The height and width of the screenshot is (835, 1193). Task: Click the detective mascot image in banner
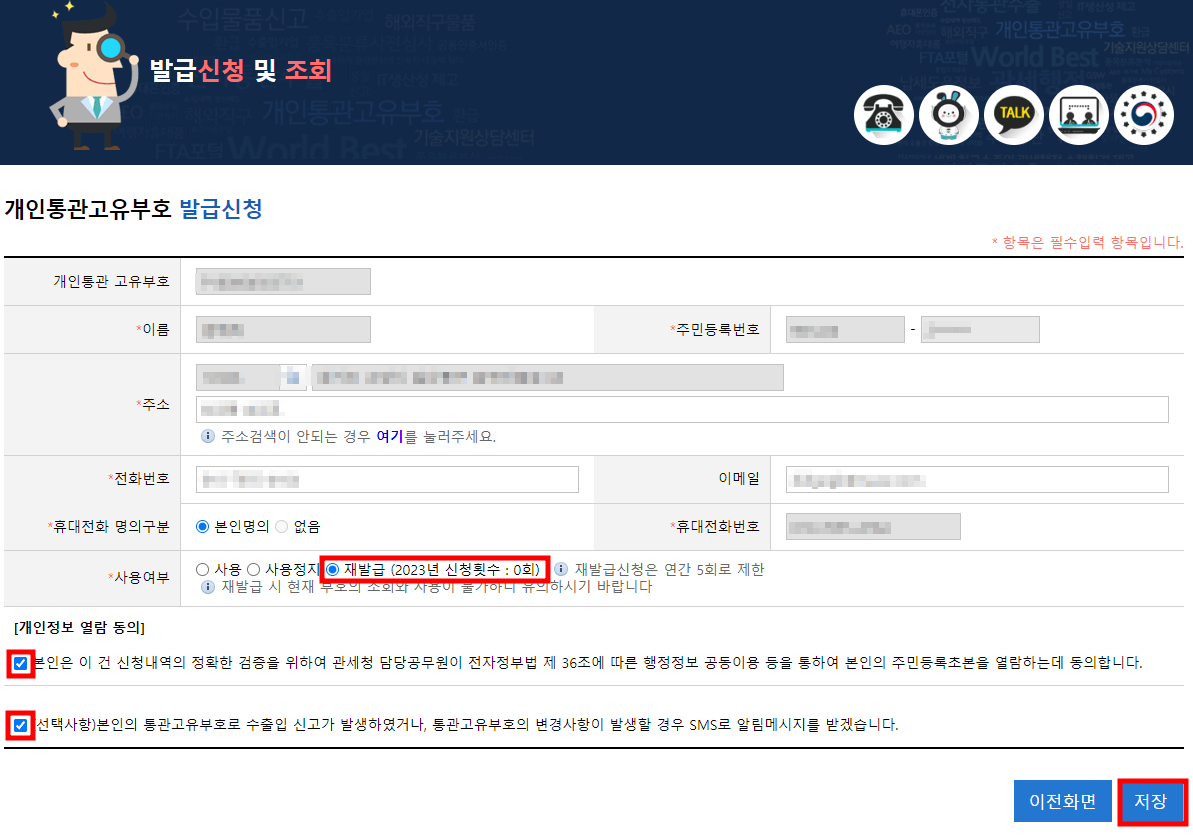(x=93, y=76)
